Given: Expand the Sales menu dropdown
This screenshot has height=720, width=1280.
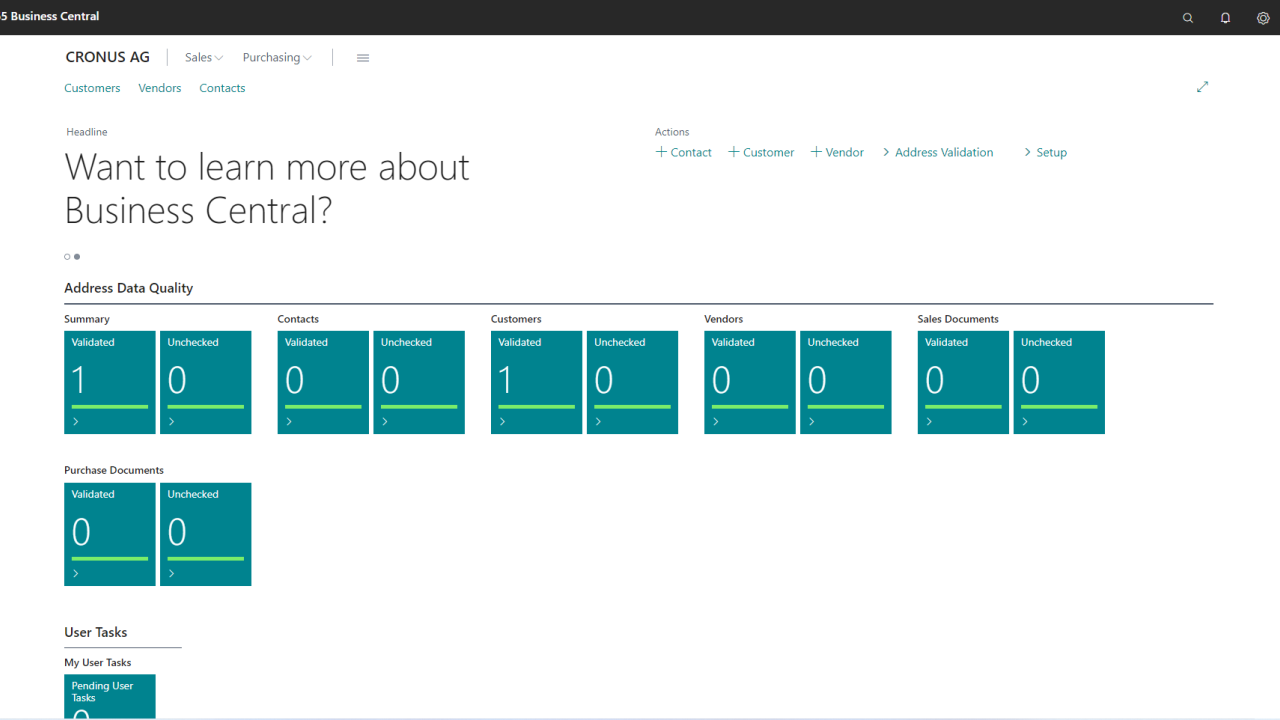Looking at the screenshot, I should [204, 58].
